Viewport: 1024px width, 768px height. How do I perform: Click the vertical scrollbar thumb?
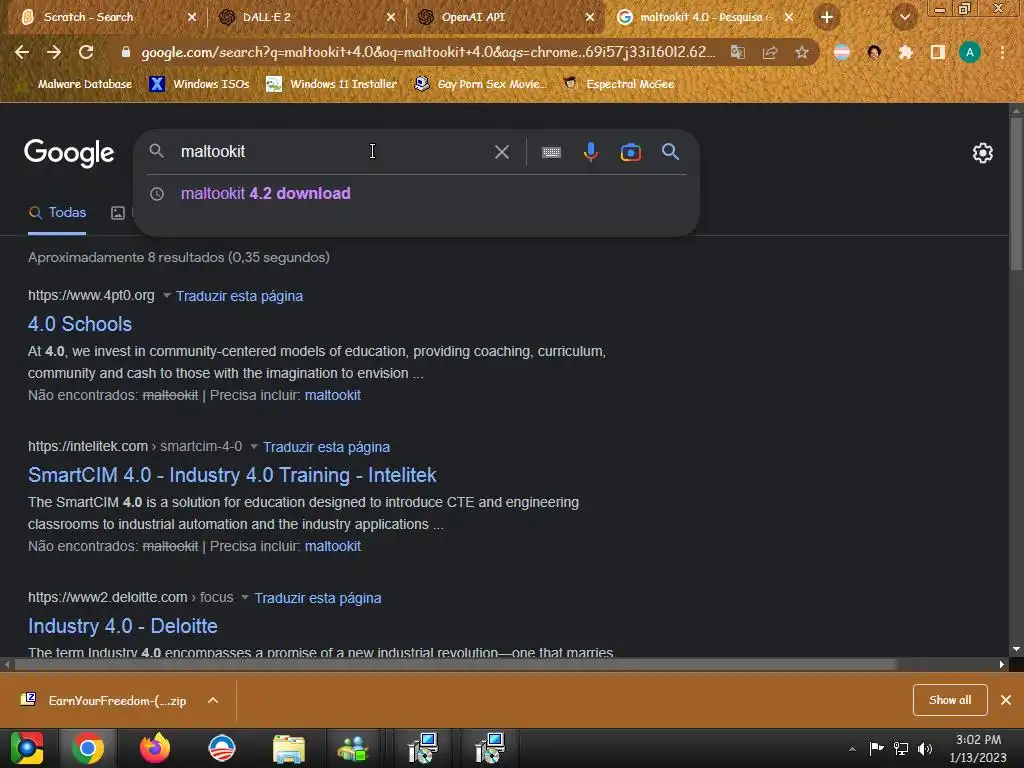pos(1016,193)
